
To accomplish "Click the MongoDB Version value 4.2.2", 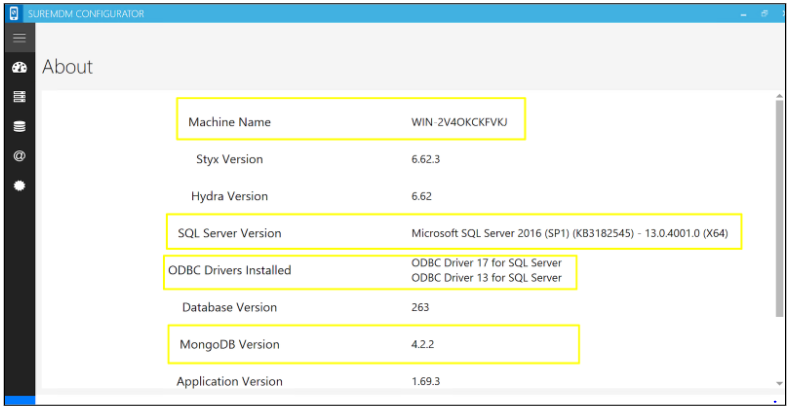I will tap(425, 344).
